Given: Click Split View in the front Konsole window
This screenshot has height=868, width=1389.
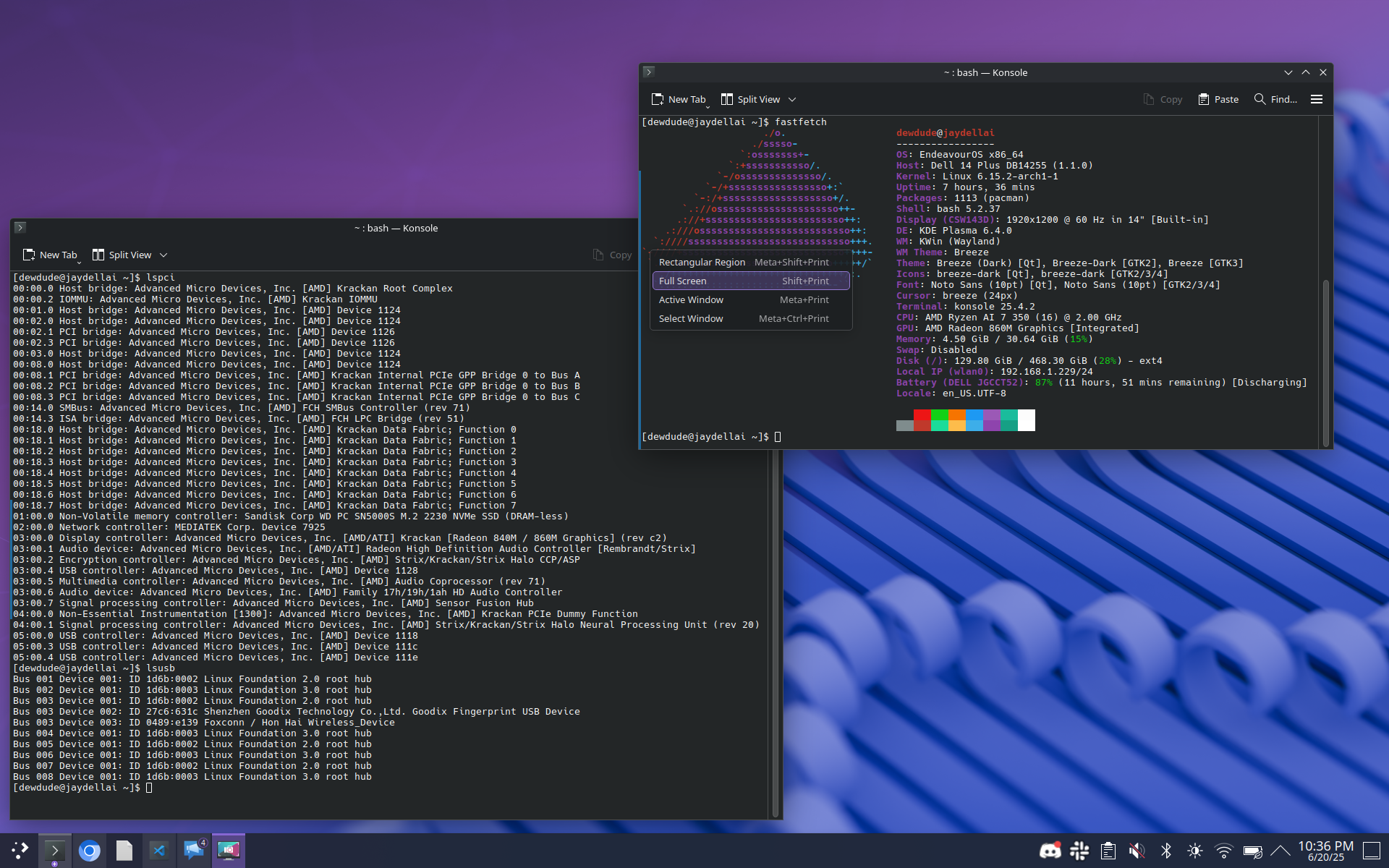Looking at the screenshot, I should pyautogui.click(x=751, y=99).
